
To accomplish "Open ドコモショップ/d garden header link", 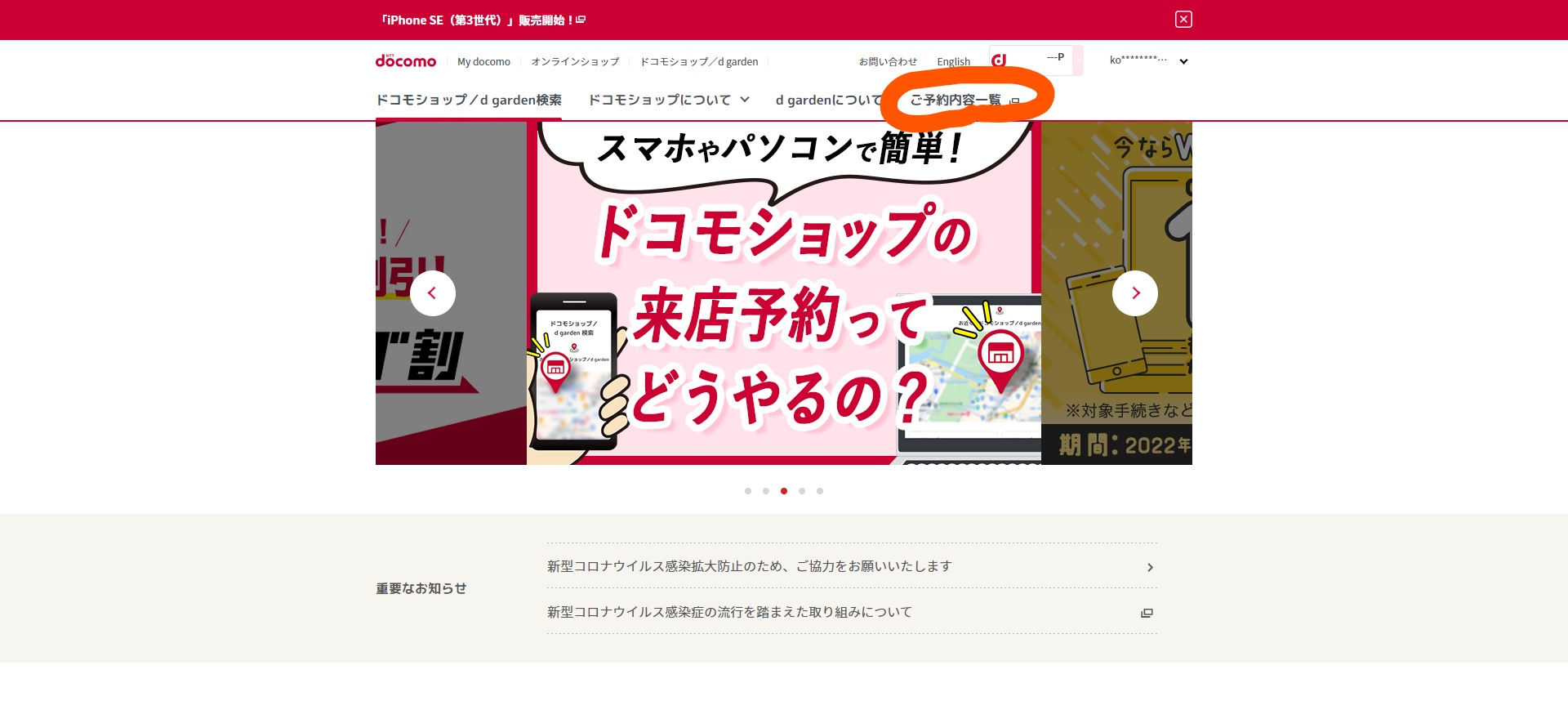I will pos(699,61).
